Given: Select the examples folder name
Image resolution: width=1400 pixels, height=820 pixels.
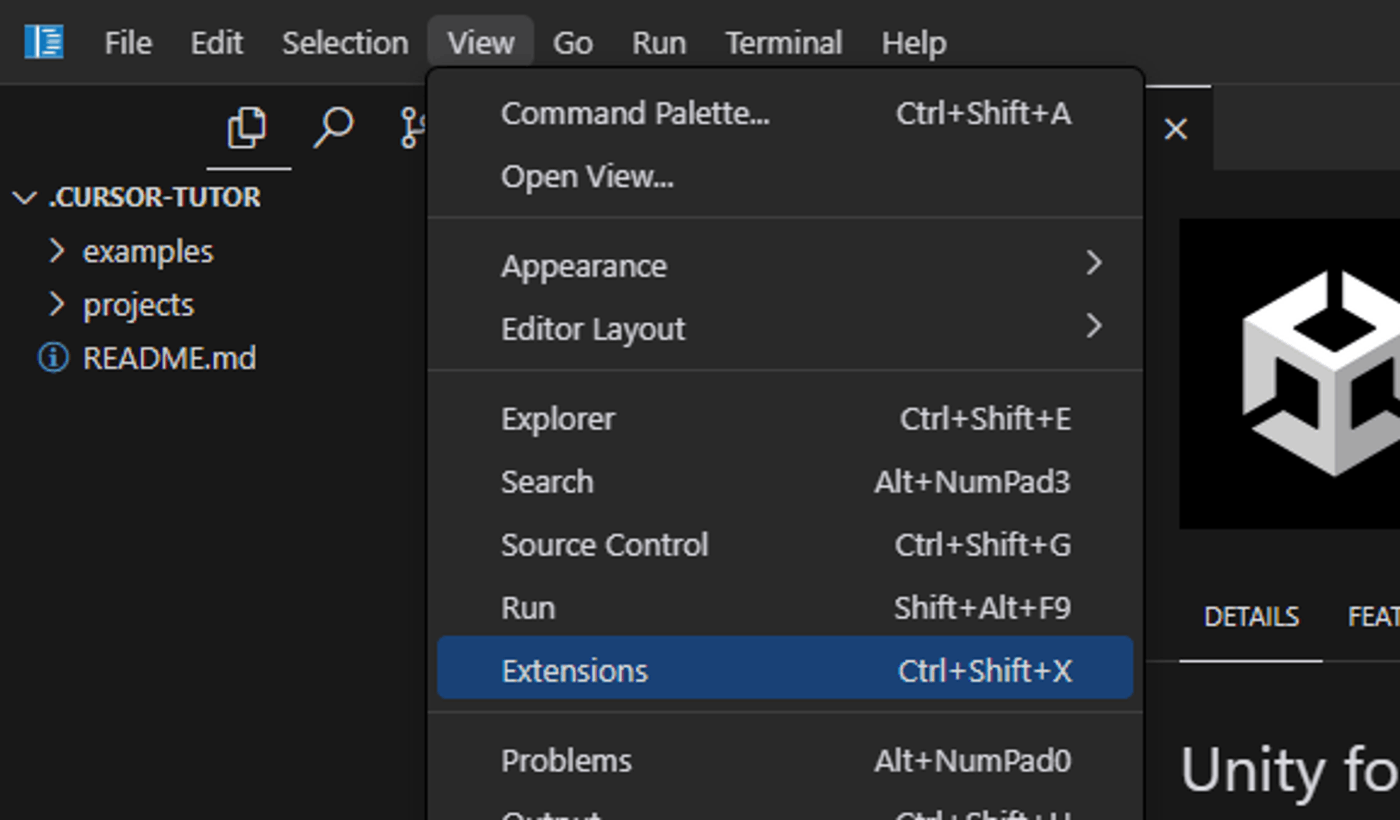Looking at the screenshot, I should (148, 251).
